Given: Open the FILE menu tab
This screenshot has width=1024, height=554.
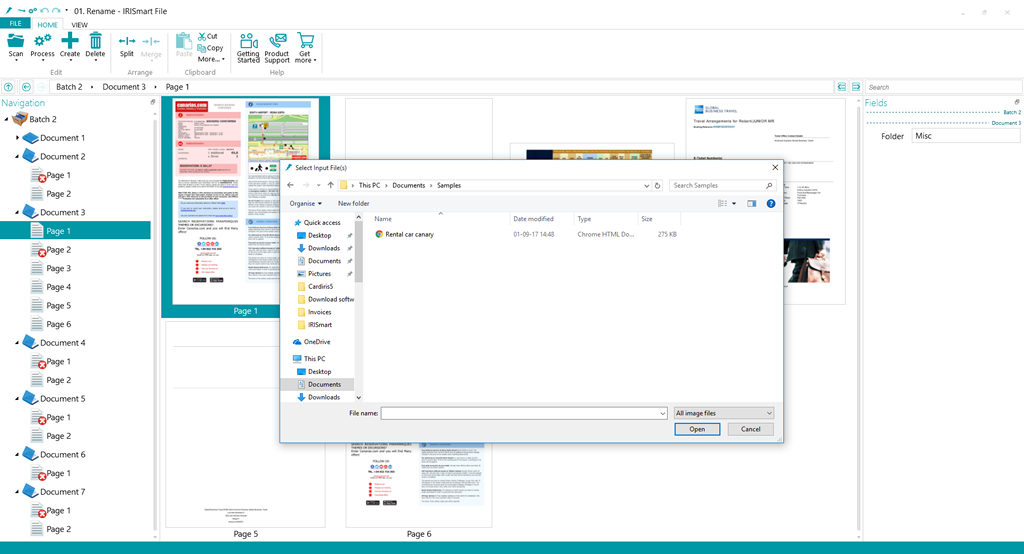Looking at the screenshot, I should (x=16, y=24).
